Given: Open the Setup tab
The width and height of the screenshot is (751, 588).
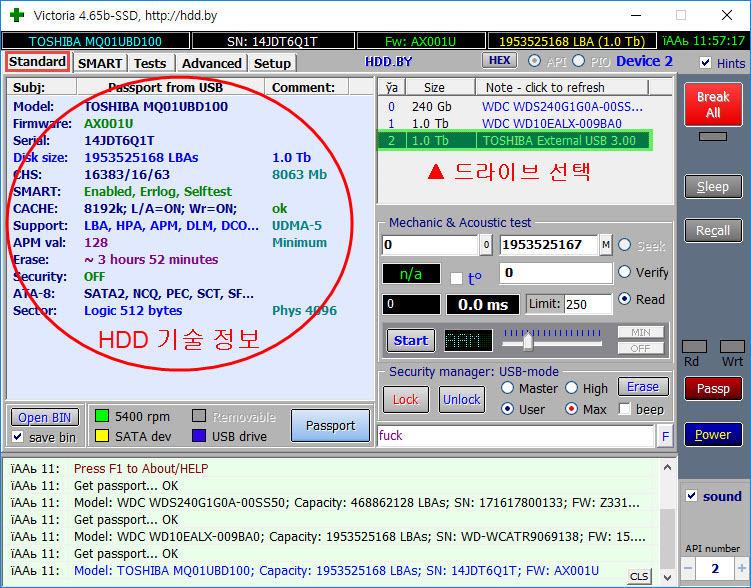Looking at the screenshot, I should [272, 63].
